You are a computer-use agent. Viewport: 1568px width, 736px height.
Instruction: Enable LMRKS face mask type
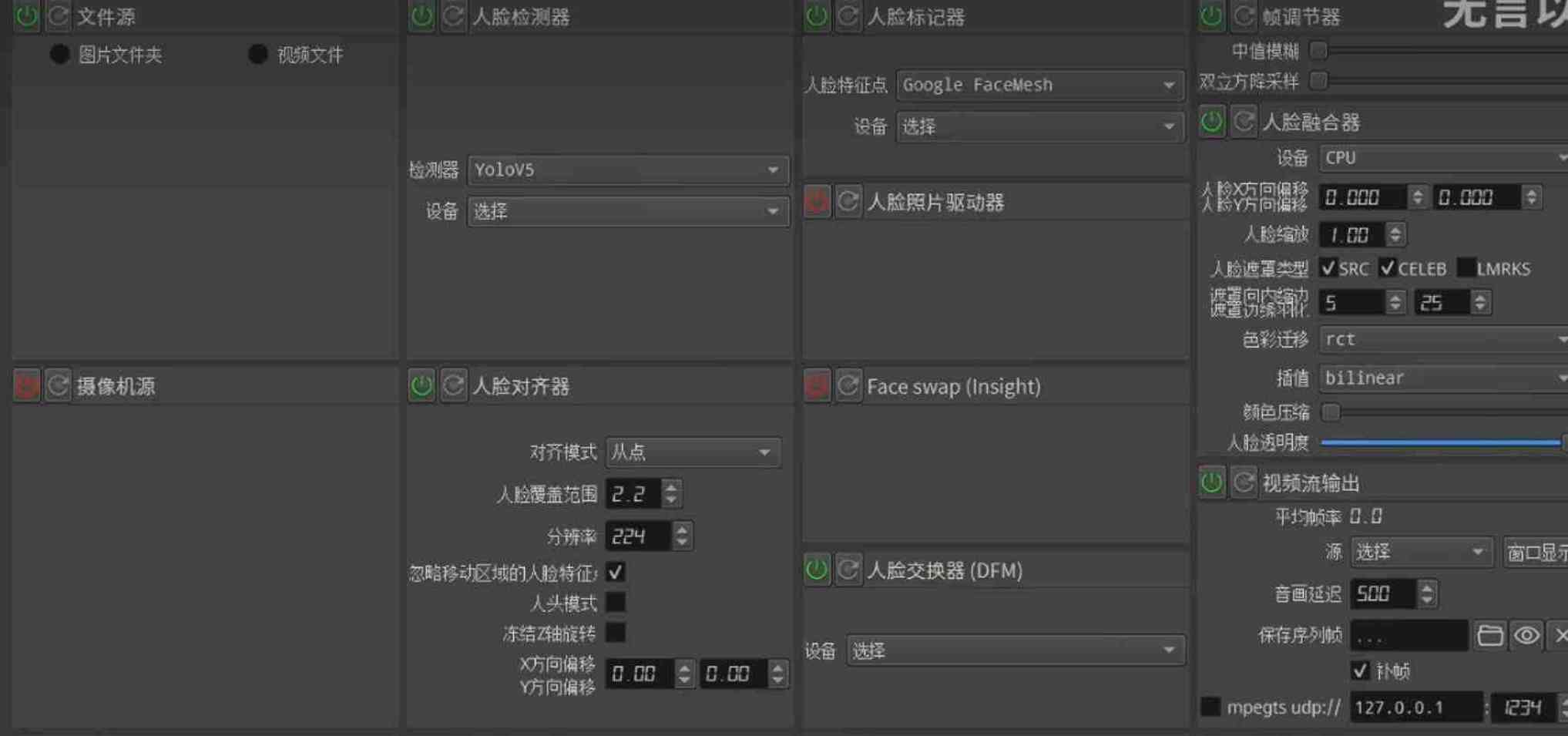[1466, 268]
